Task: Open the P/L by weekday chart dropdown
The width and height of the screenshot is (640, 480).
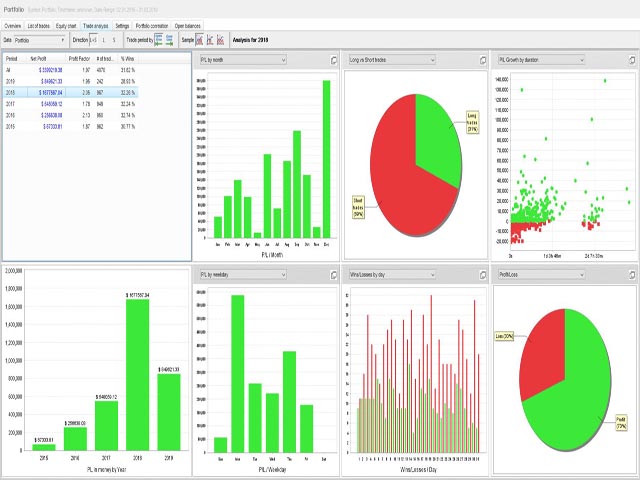Action: pyautogui.click(x=243, y=274)
